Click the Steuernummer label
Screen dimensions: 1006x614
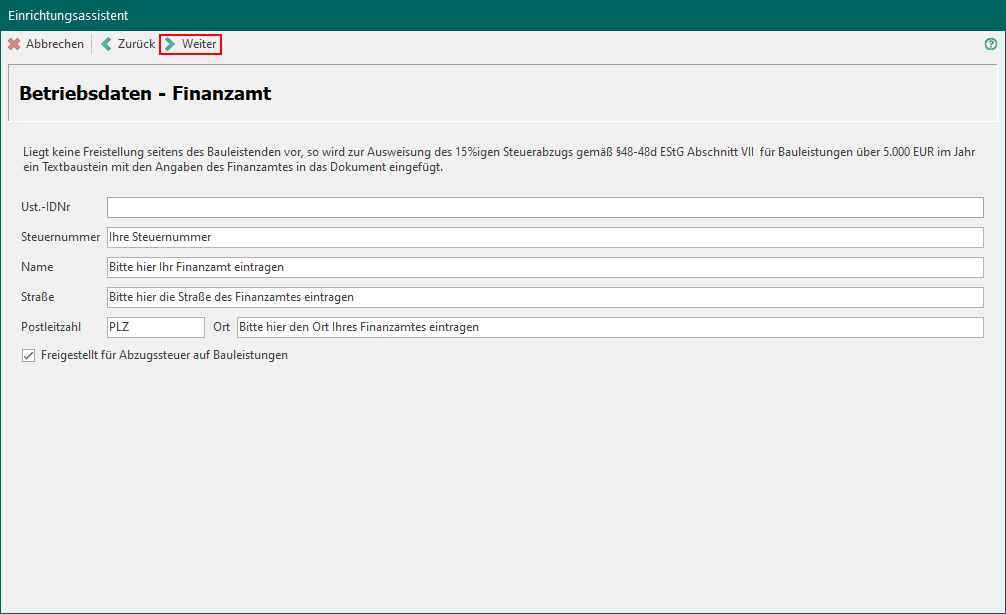coord(60,237)
